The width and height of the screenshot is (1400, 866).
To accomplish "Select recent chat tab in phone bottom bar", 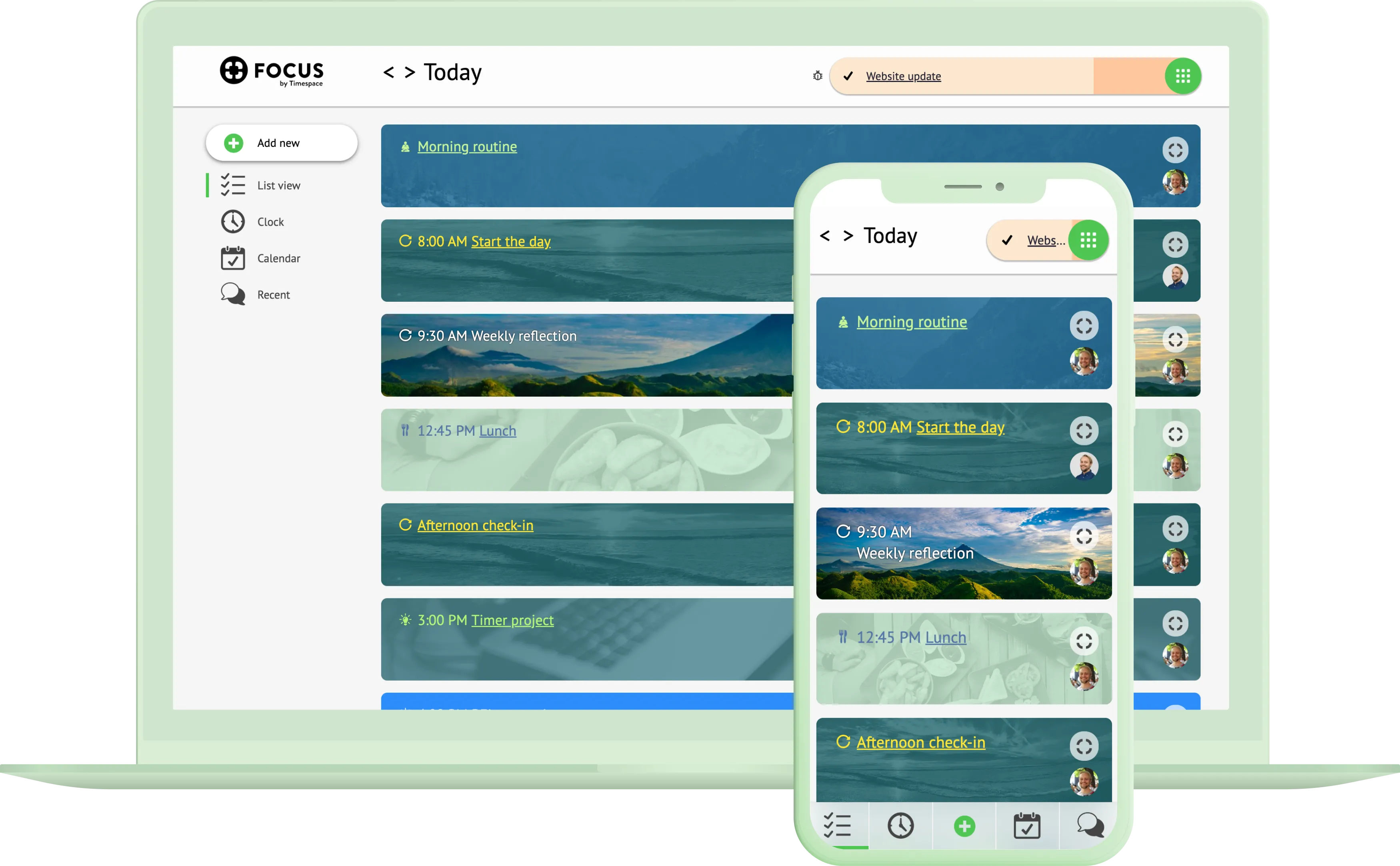I will [x=1090, y=825].
